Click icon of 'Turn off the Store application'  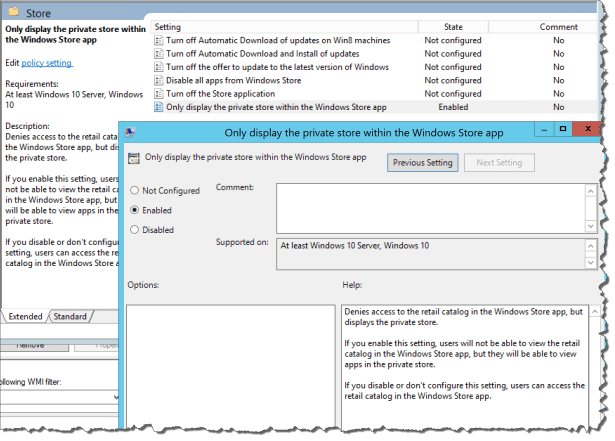click(x=160, y=93)
